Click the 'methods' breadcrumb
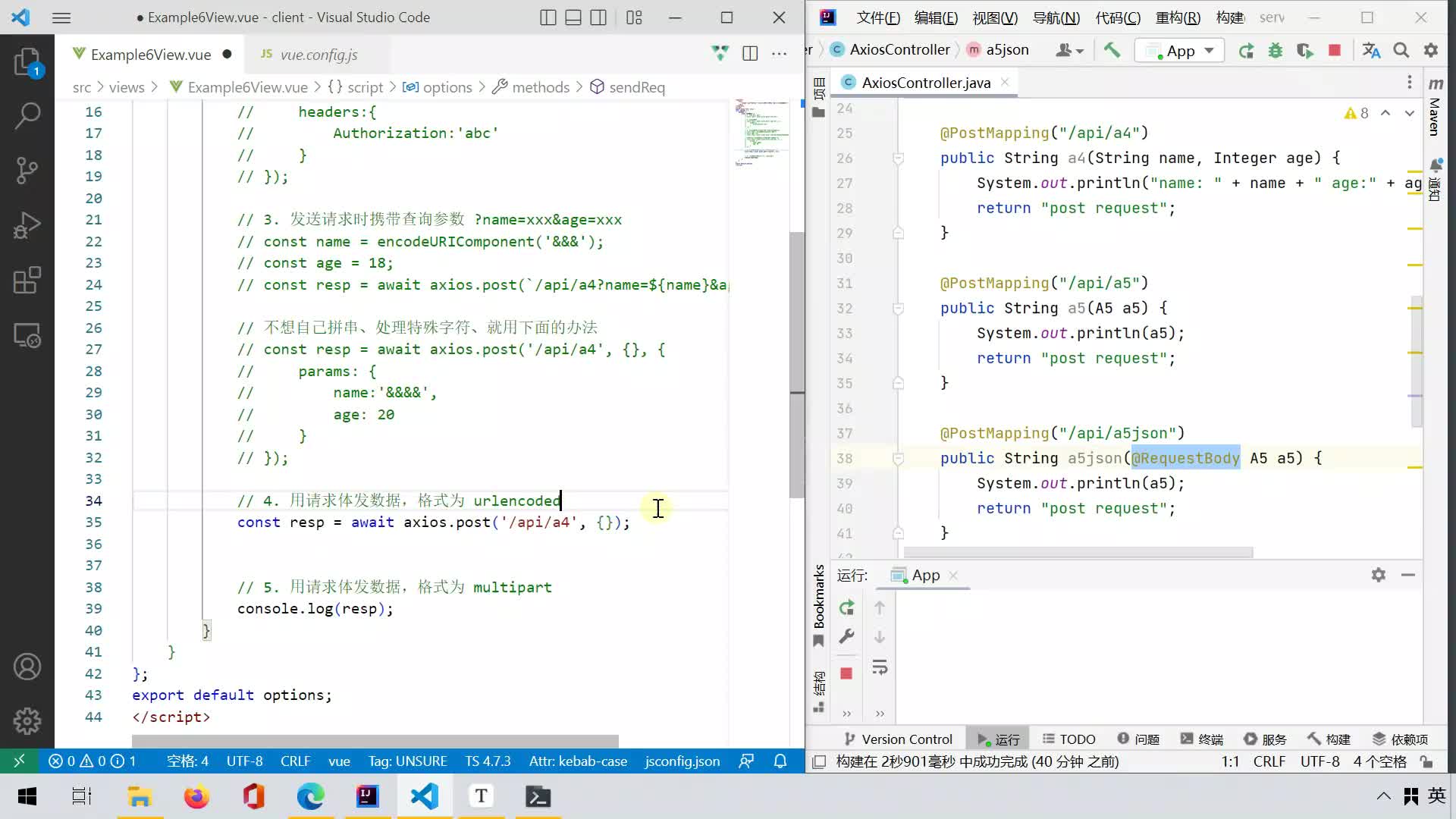 (540, 87)
